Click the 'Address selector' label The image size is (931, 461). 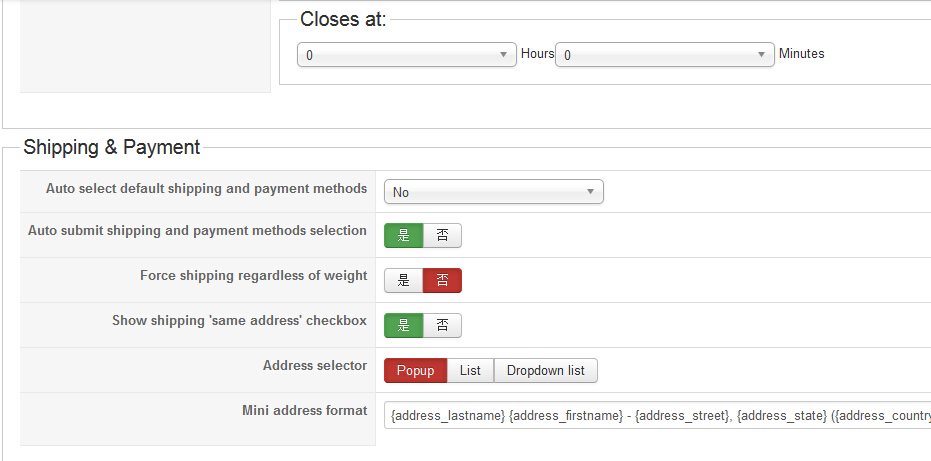[314, 366]
